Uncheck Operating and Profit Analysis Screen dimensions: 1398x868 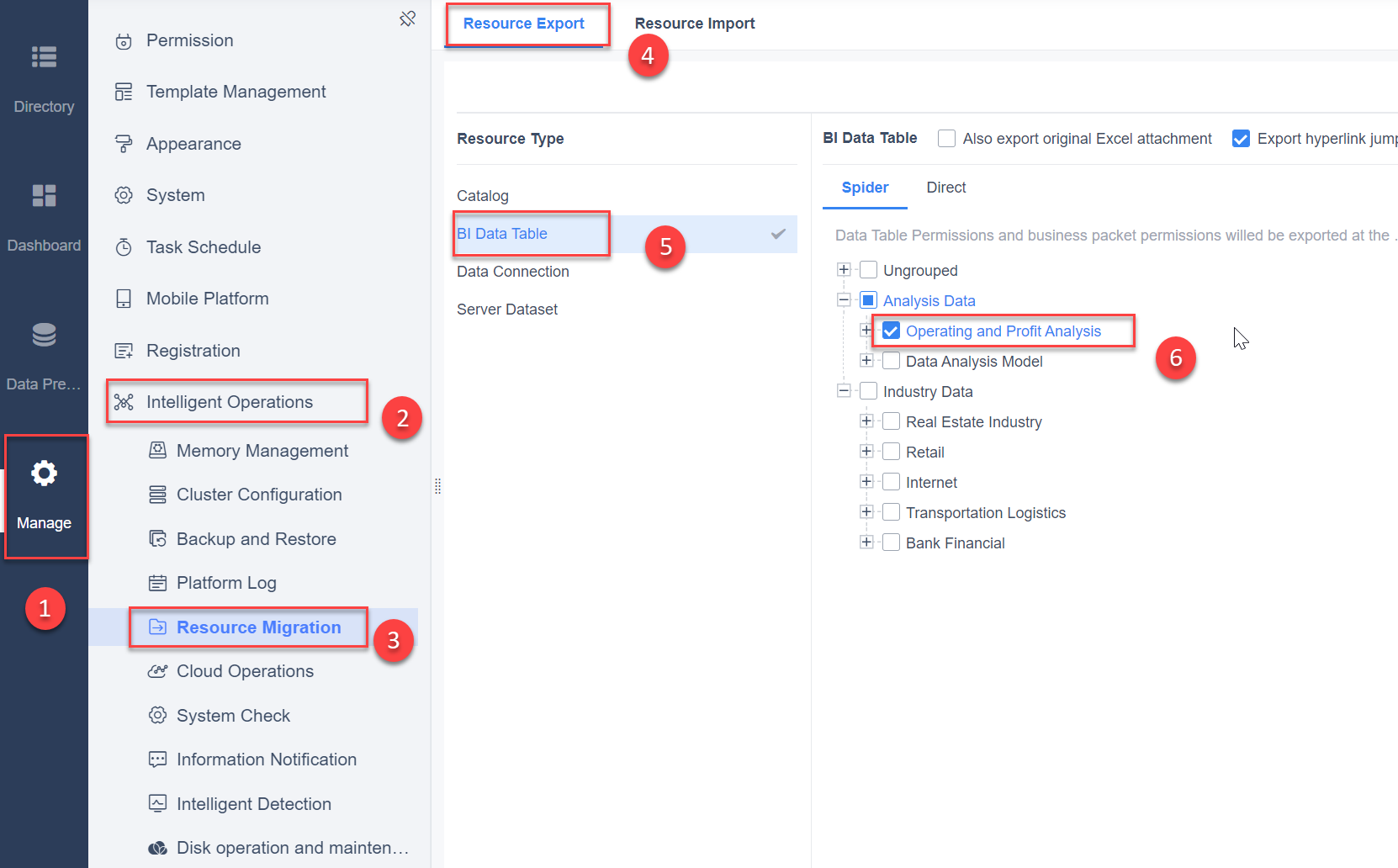point(892,331)
